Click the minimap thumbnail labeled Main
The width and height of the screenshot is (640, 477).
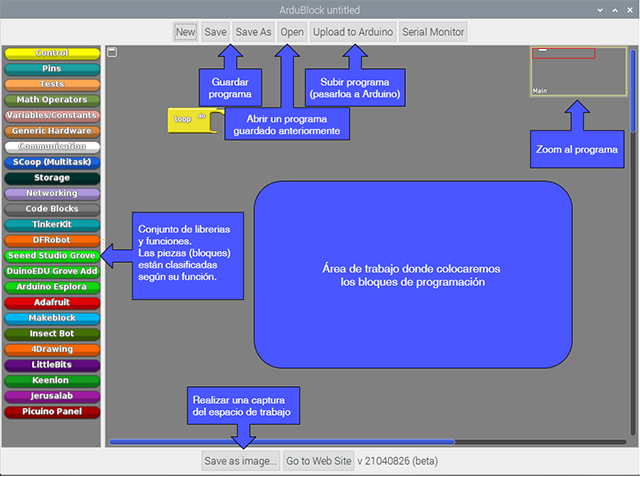tap(578, 70)
